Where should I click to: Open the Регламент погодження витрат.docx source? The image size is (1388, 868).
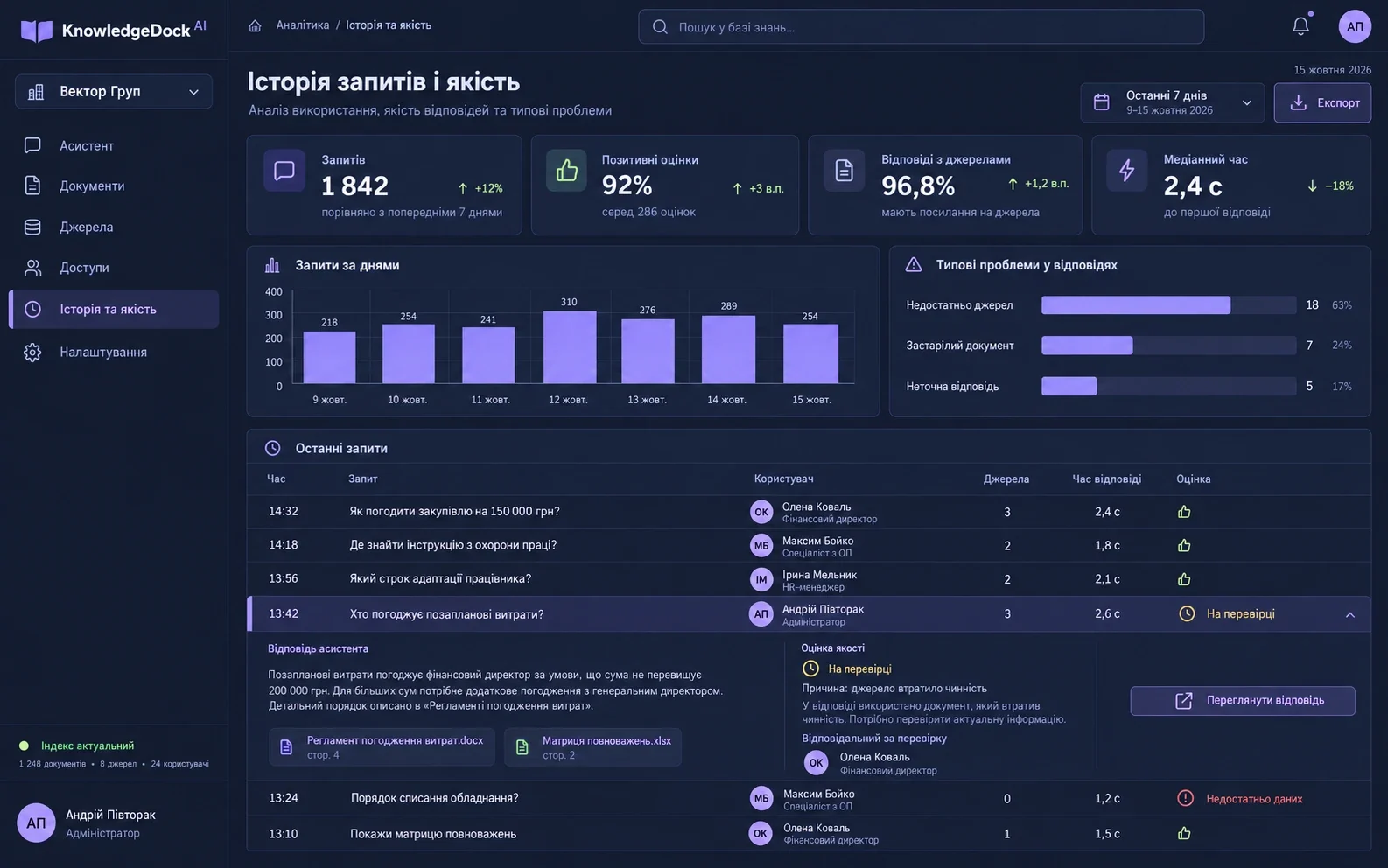point(382,747)
